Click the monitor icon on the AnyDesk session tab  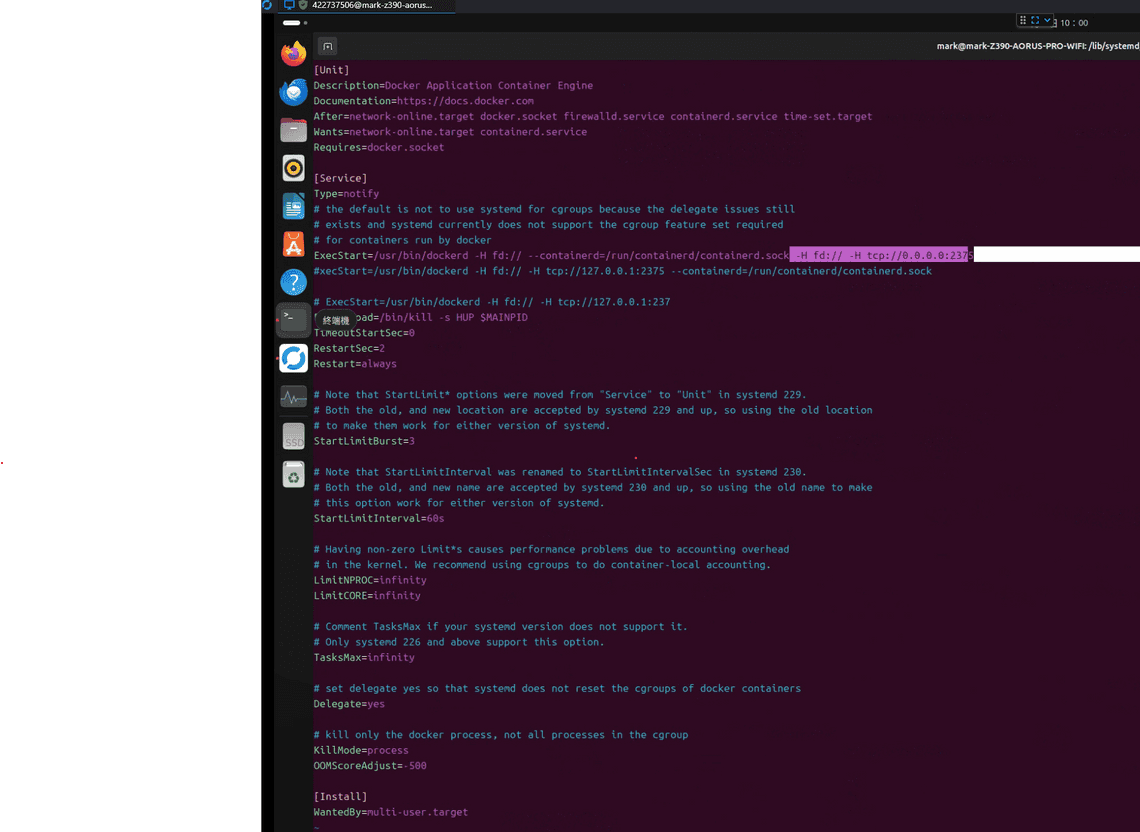288,4
